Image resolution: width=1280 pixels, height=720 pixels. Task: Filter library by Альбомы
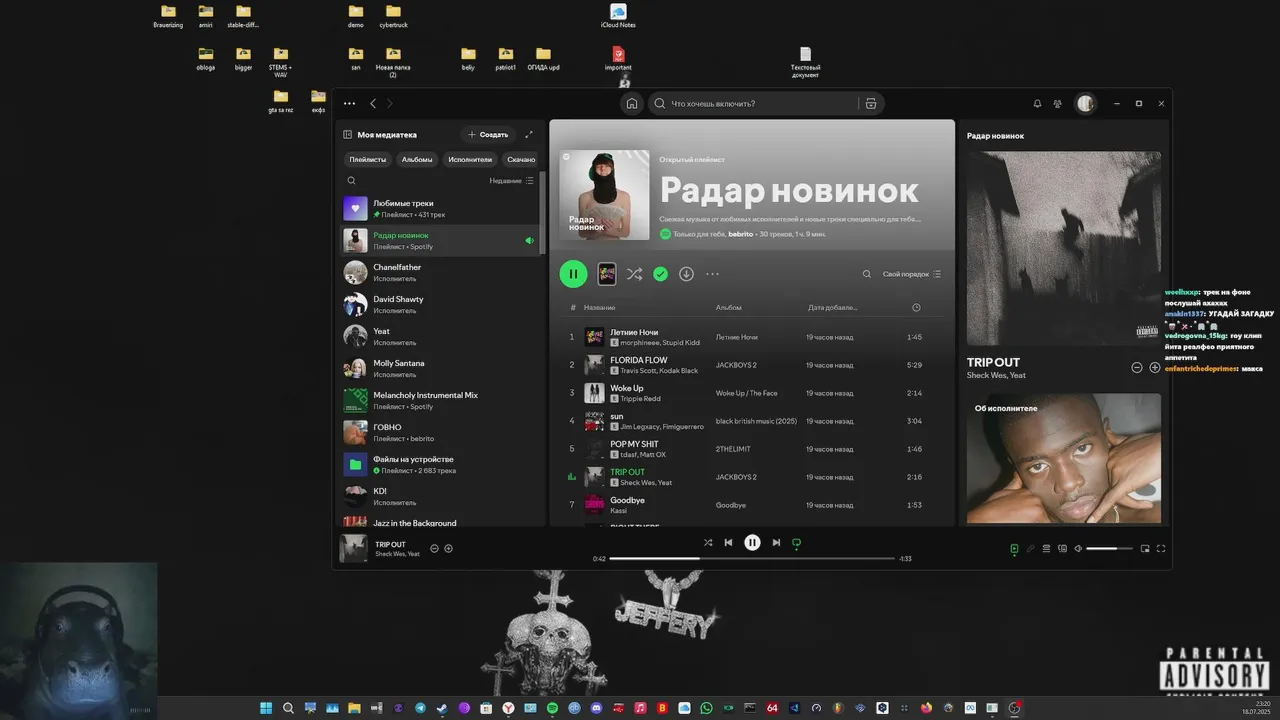pyautogui.click(x=417, y=159)
